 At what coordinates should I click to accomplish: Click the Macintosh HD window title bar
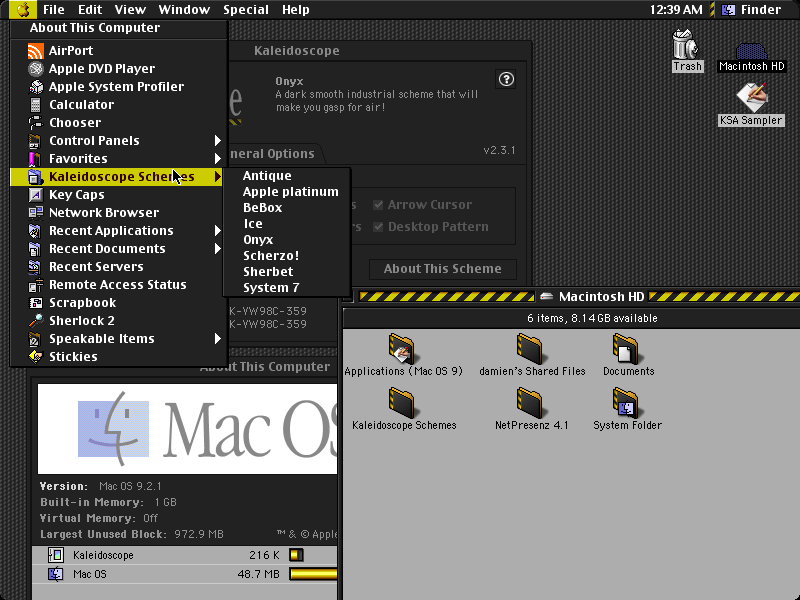click(571, 296)
